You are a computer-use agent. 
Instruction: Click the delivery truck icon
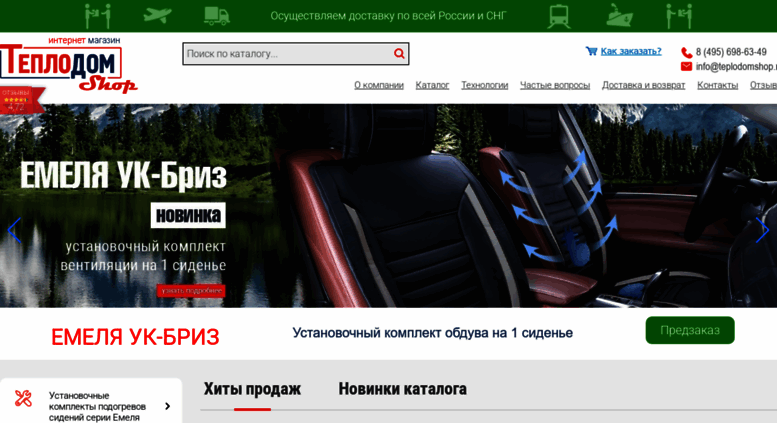click(217, 16)
